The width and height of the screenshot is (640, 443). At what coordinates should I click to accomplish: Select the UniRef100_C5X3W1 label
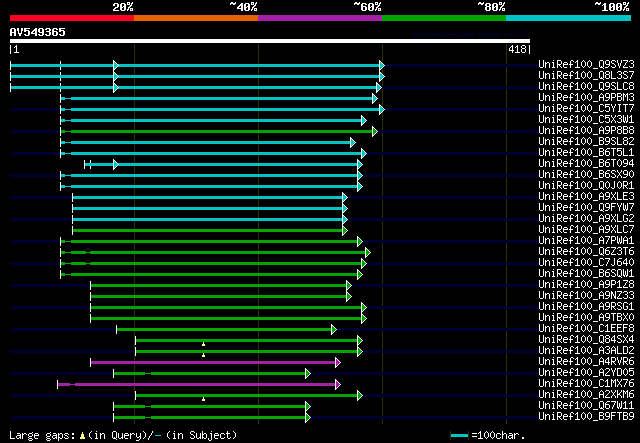(586, 120)
